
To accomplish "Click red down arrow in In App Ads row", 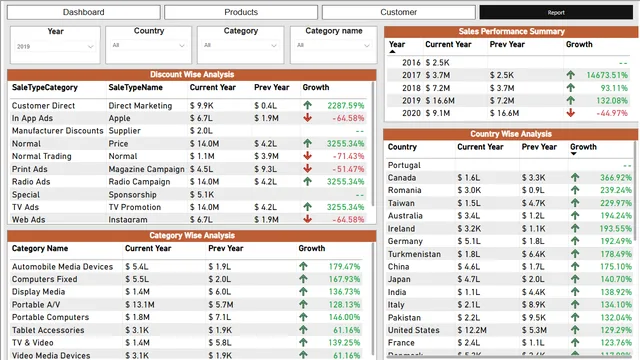I will click(307, 118).
